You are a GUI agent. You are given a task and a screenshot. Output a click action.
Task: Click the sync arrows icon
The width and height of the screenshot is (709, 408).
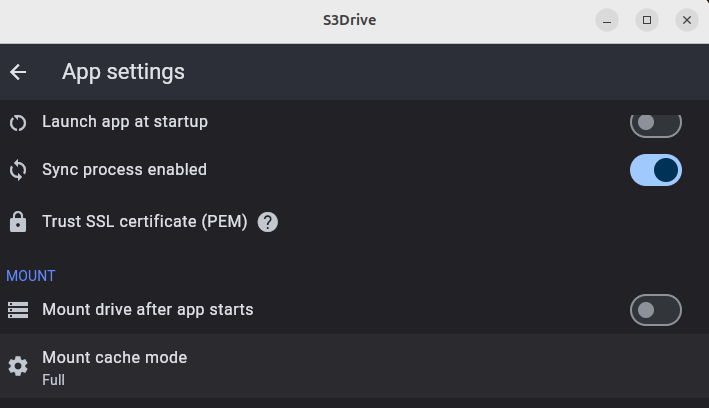point(18,170)
